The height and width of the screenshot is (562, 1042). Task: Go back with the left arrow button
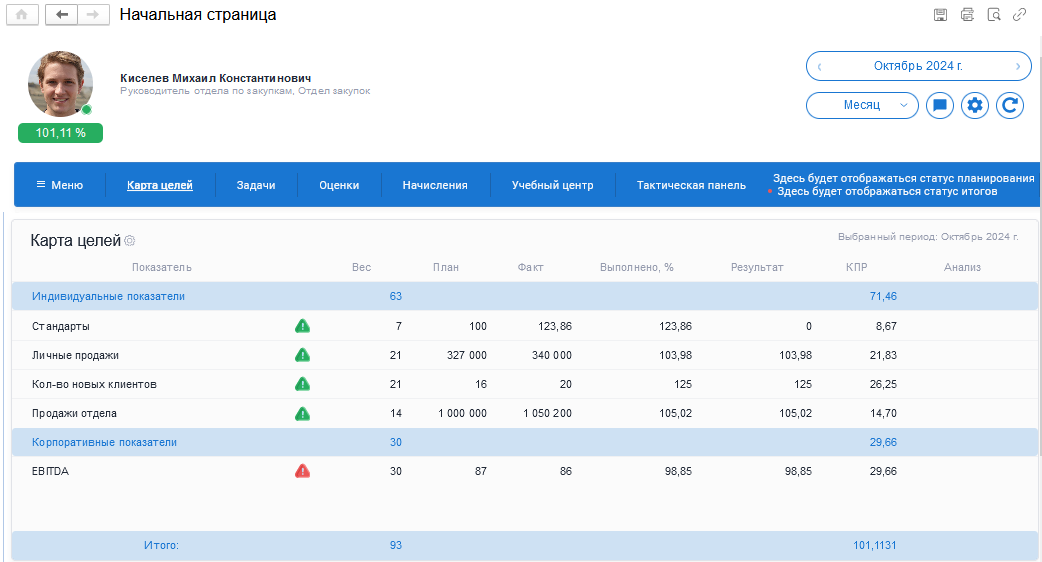point(61,15)
